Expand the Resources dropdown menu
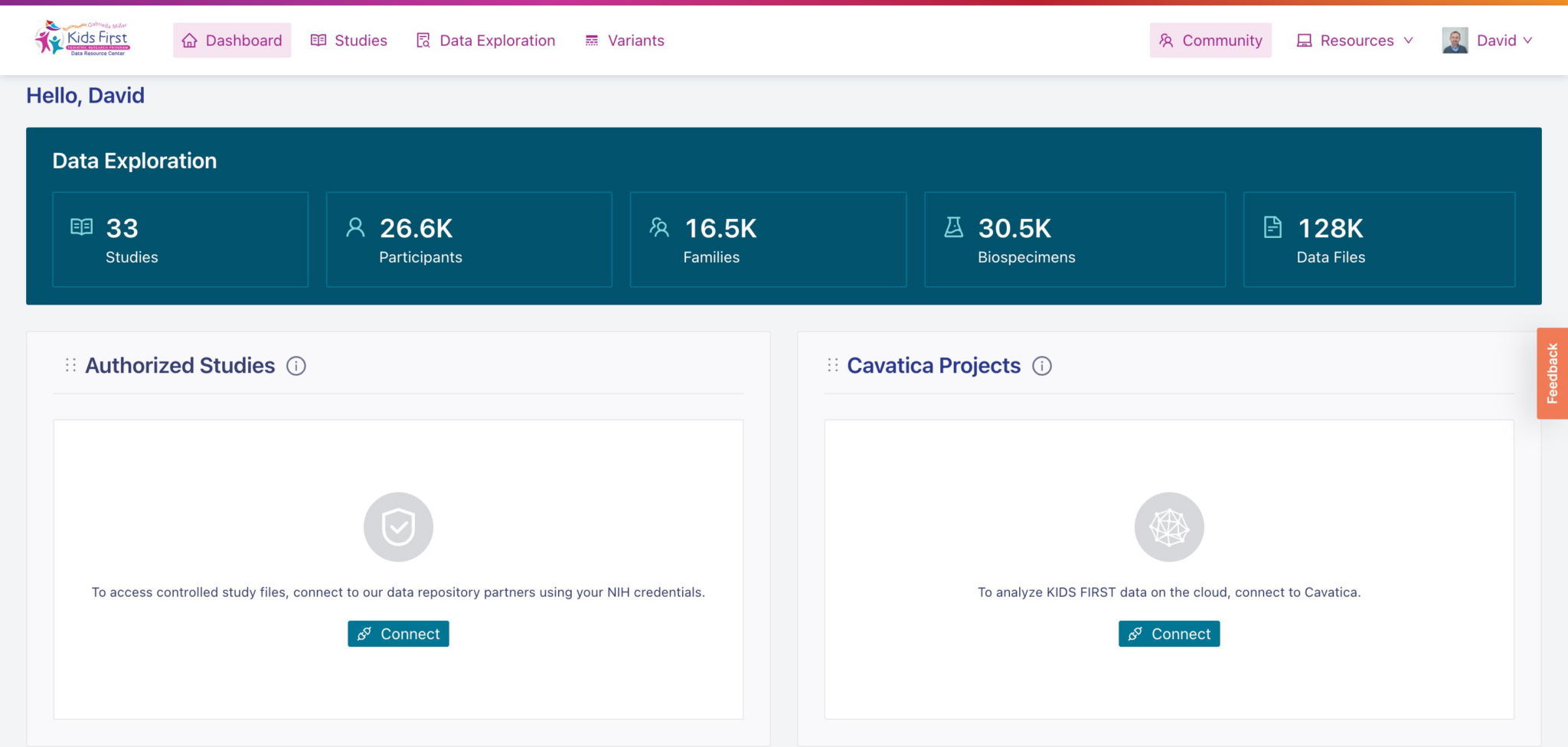 click(x=1354, y=41)
